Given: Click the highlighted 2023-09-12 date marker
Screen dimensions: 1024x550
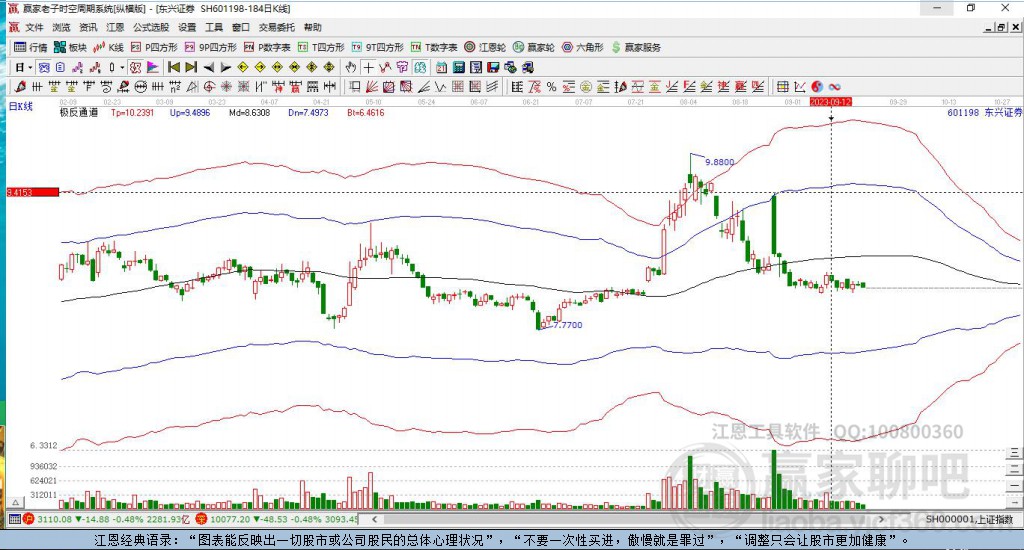Looking at the screenshot, I should click(x=831, y=102).
